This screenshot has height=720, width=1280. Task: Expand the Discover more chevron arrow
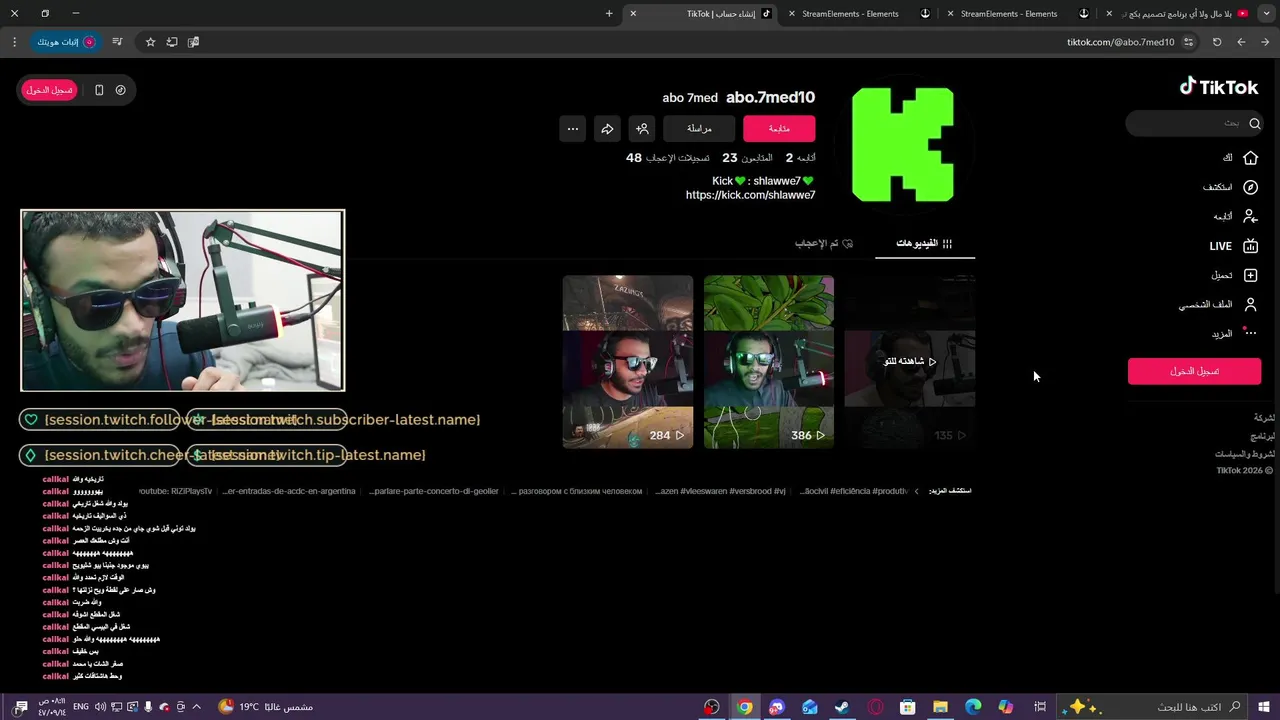[916, 491]
